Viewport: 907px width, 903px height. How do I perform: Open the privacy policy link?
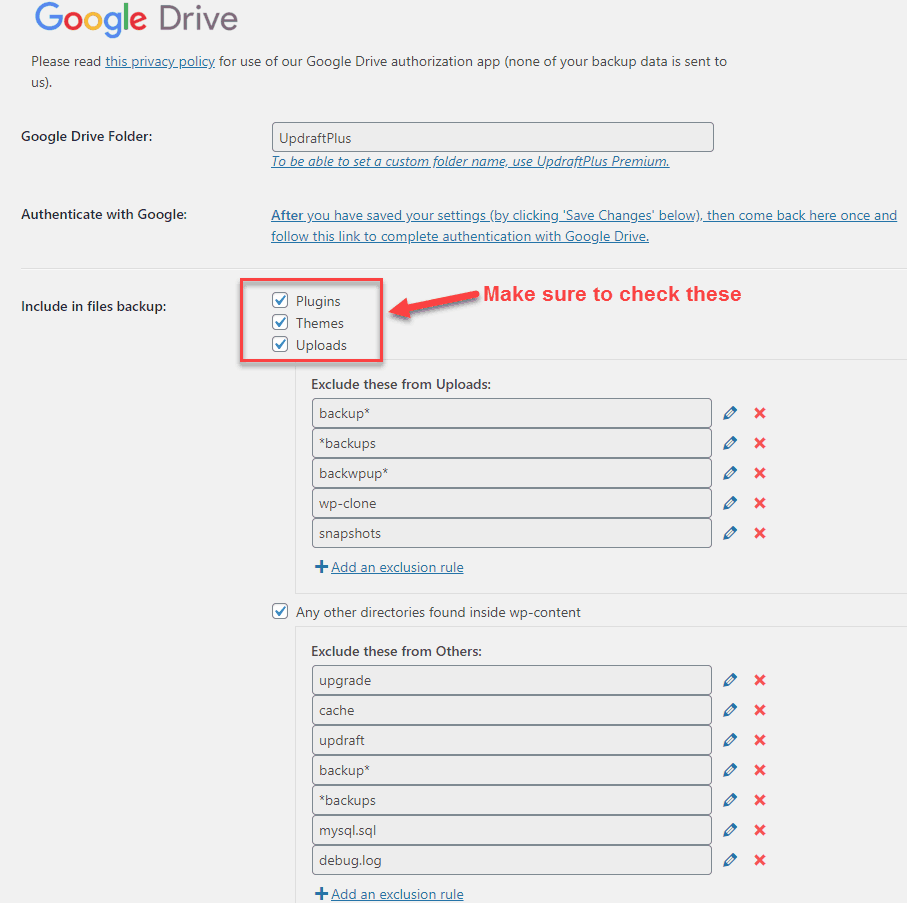pyautogui.click(x=160, y=61)
